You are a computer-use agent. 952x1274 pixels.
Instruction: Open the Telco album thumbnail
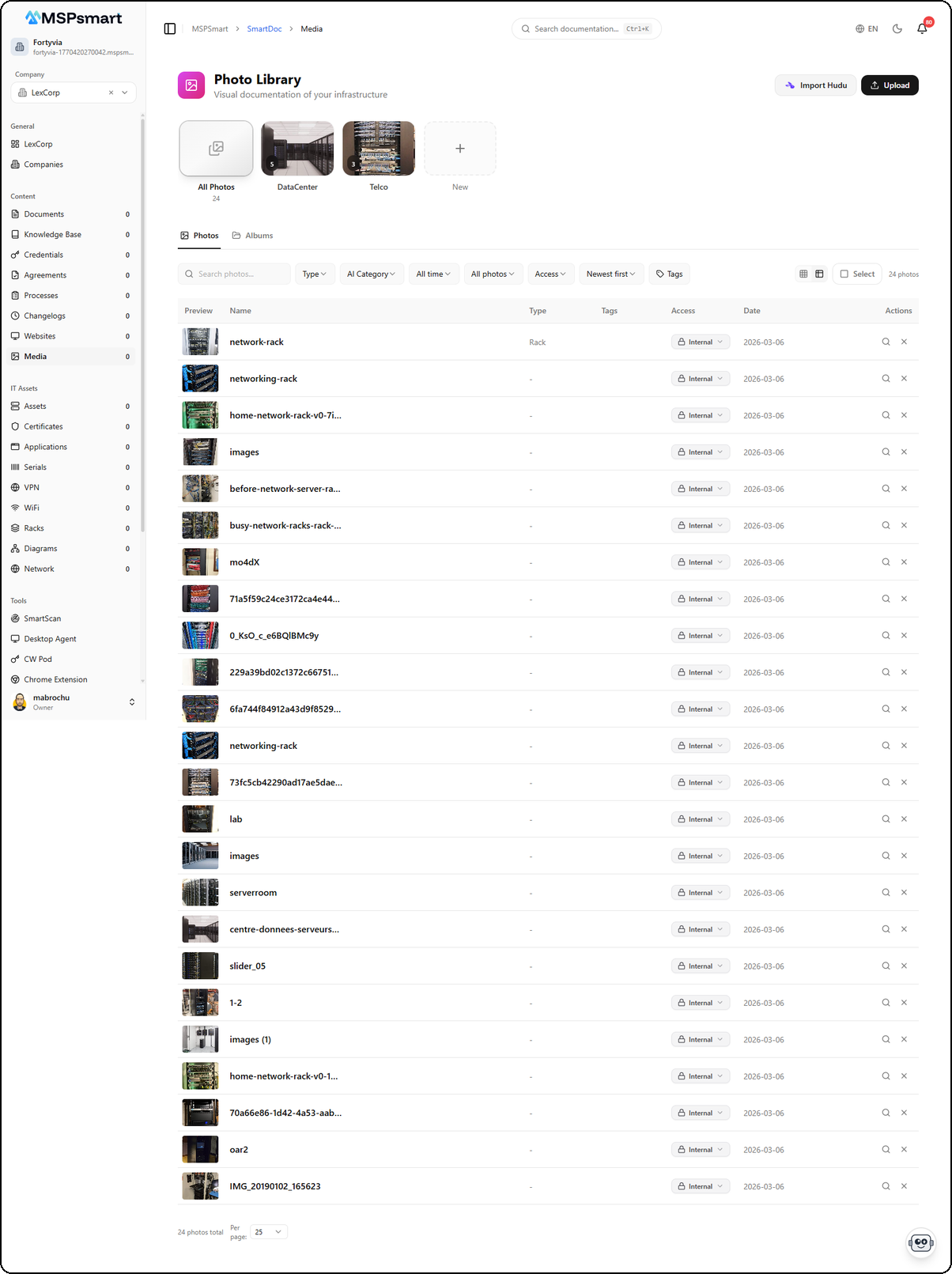379,149
